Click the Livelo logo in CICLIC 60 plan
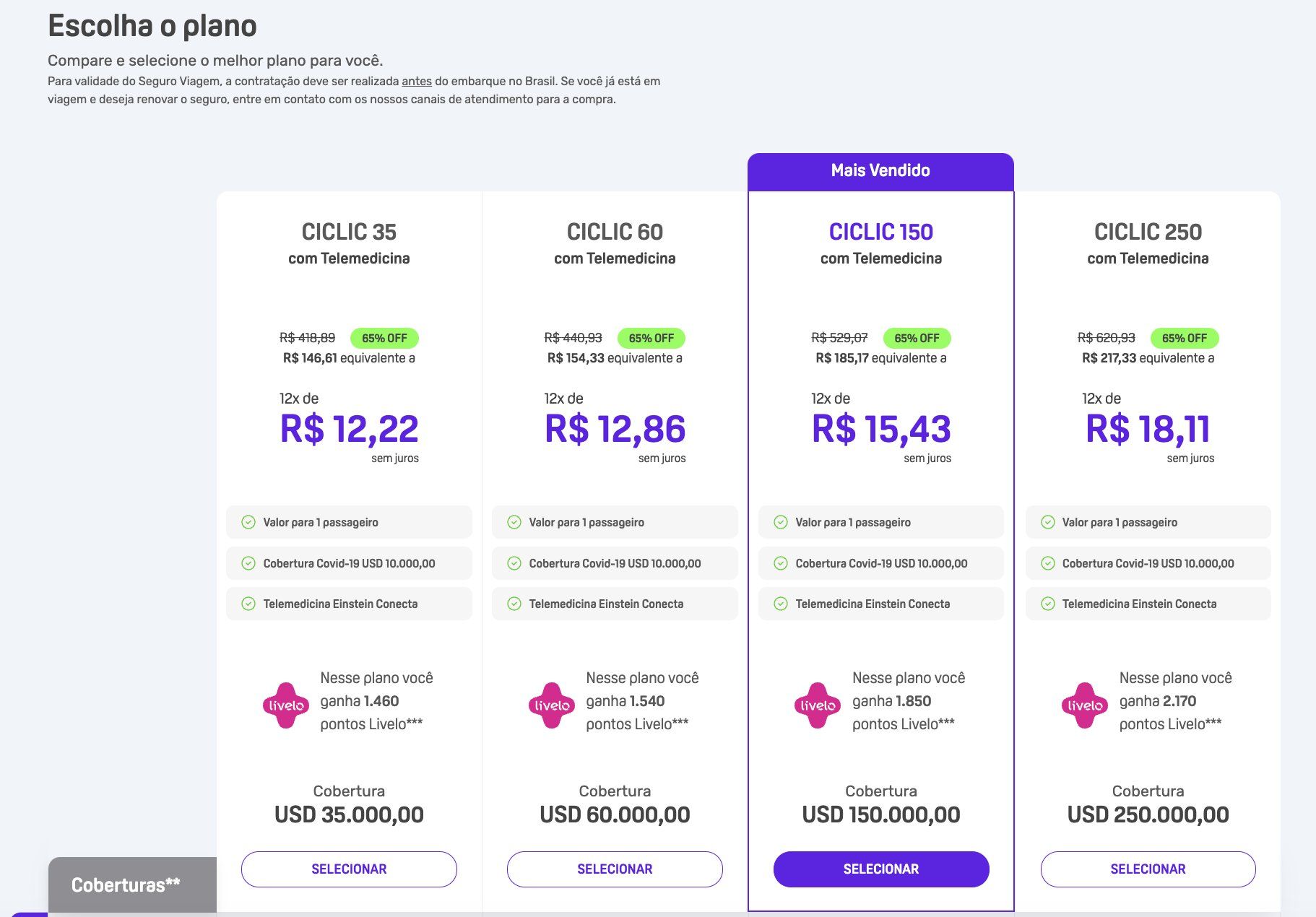 pos(552,705)
